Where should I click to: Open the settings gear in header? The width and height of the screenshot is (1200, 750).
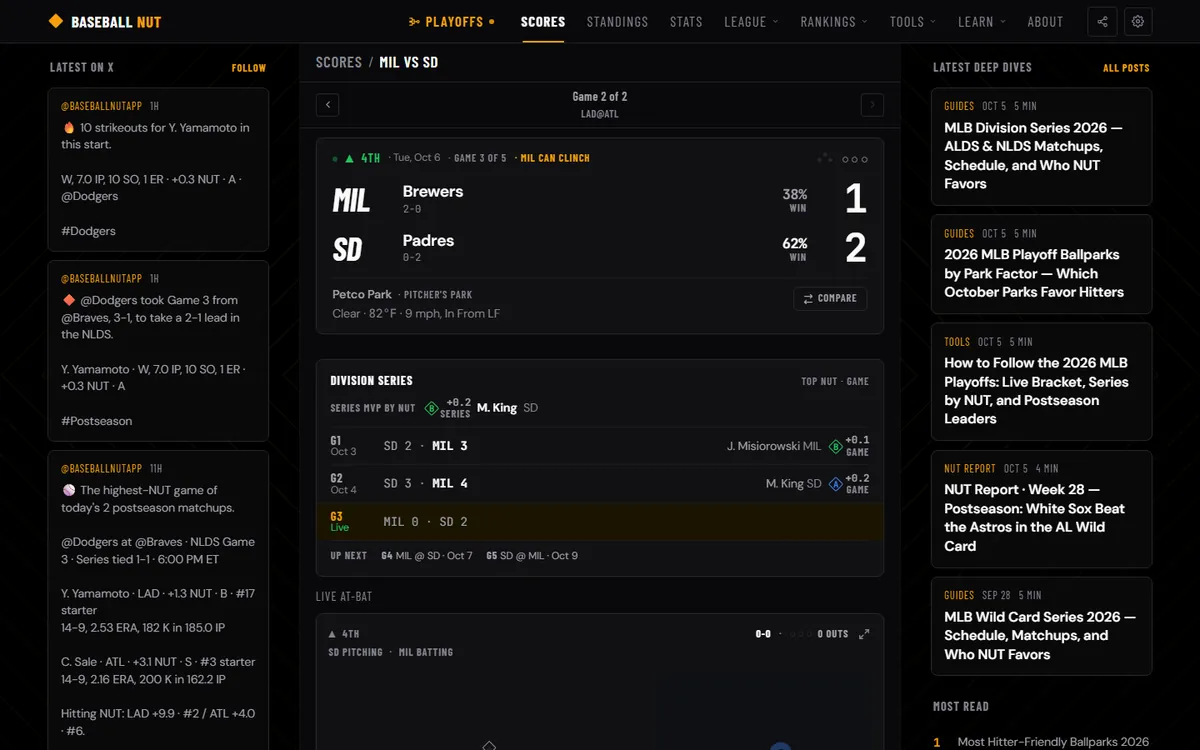(x=1138, y=21)
